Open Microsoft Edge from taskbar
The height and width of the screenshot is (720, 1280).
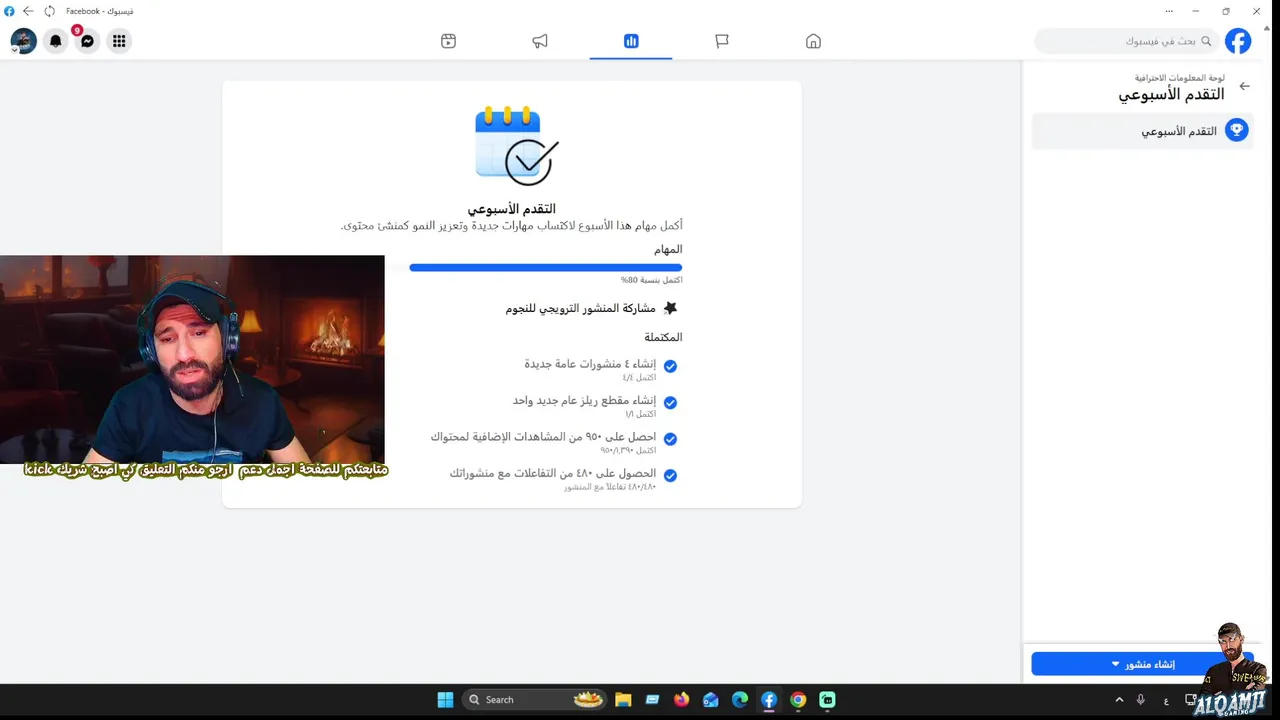(740, 700)
